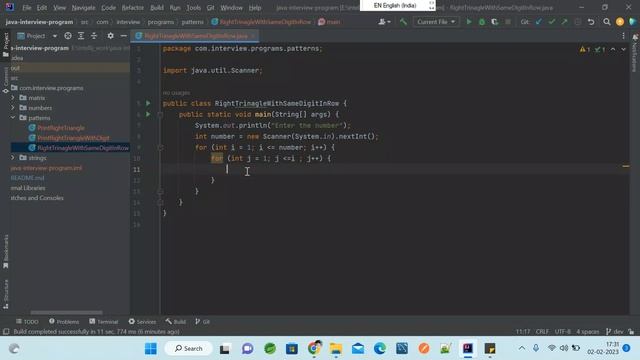The width and height of the screenshot is (640, 360).
Task: Build project with the hammer icon
Action: (403, 22)
